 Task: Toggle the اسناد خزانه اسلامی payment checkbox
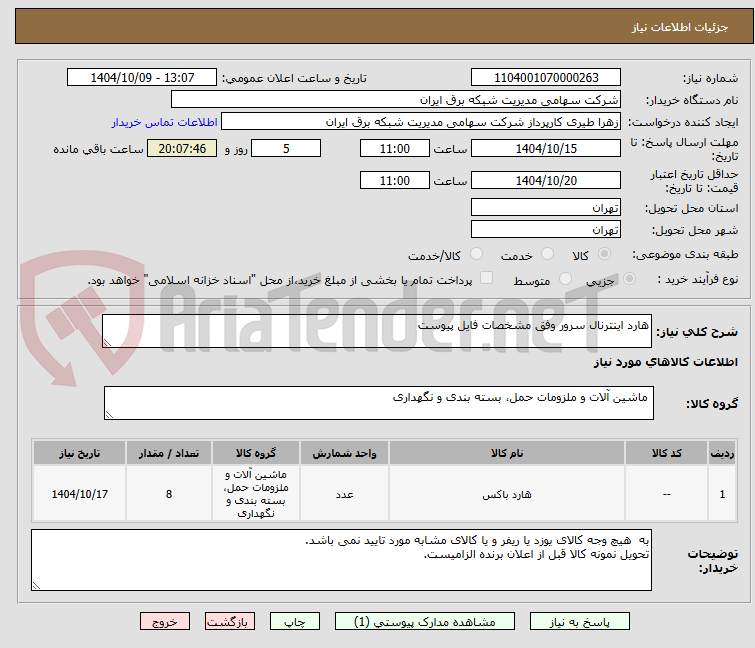486,278
